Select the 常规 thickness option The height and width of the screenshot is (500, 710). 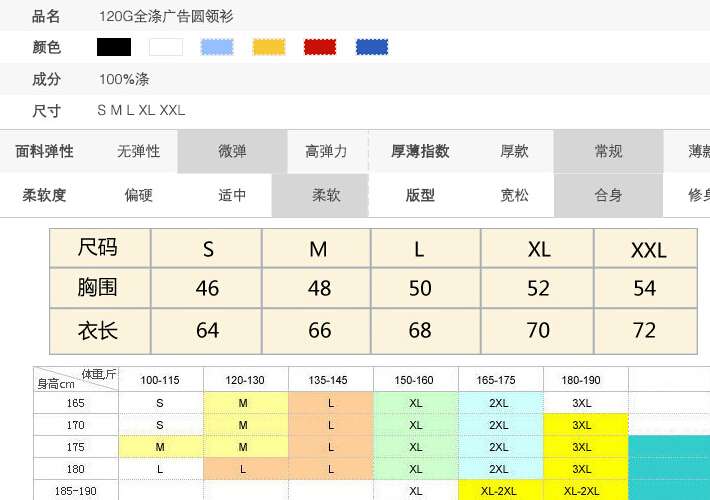[608, 152]
